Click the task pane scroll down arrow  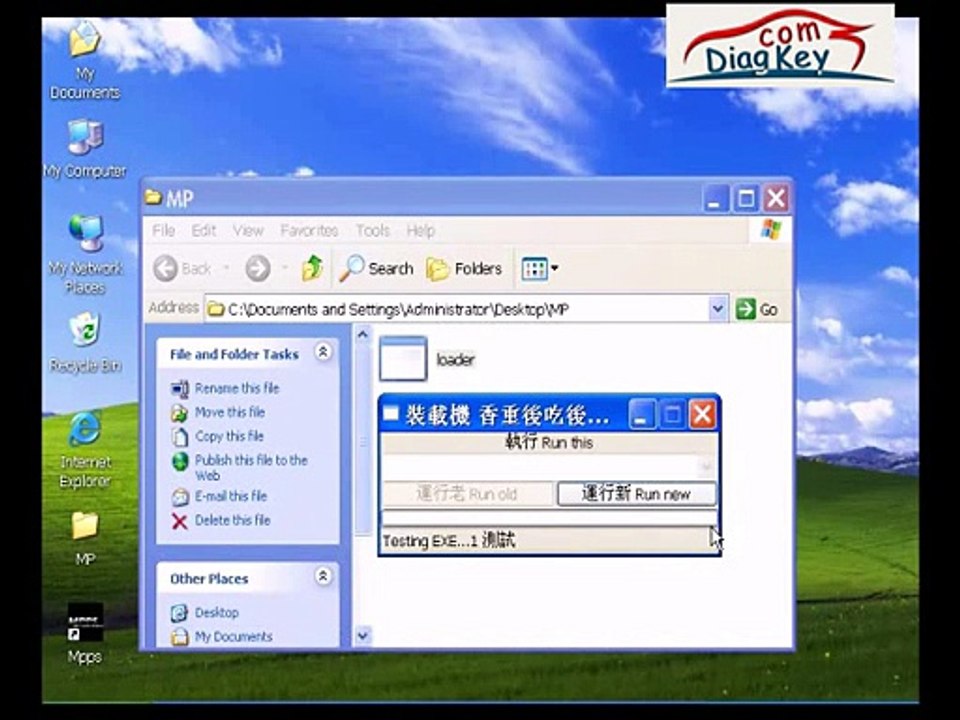click(x=362, y=636)
